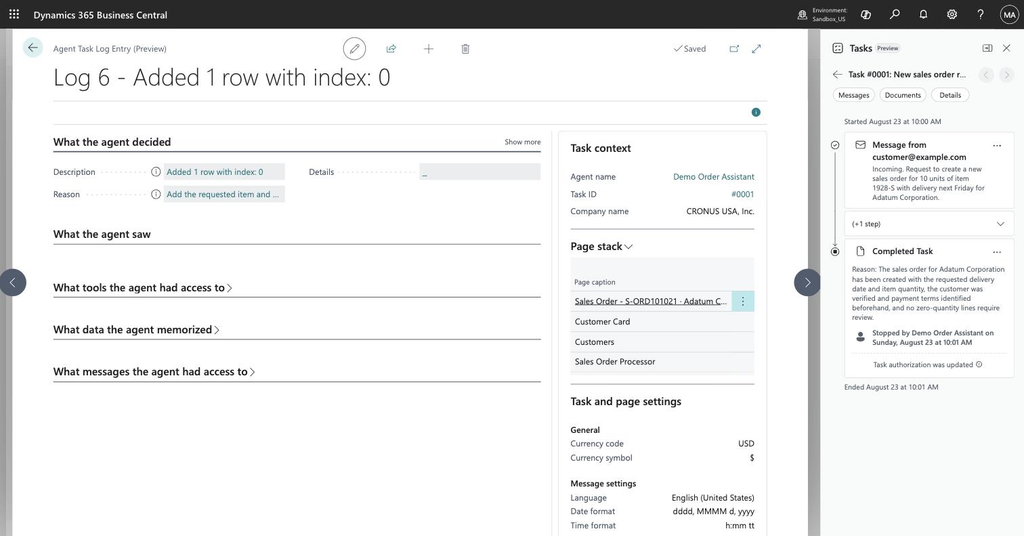Click CRONUS USA, Inc. company name

point(720,212)
